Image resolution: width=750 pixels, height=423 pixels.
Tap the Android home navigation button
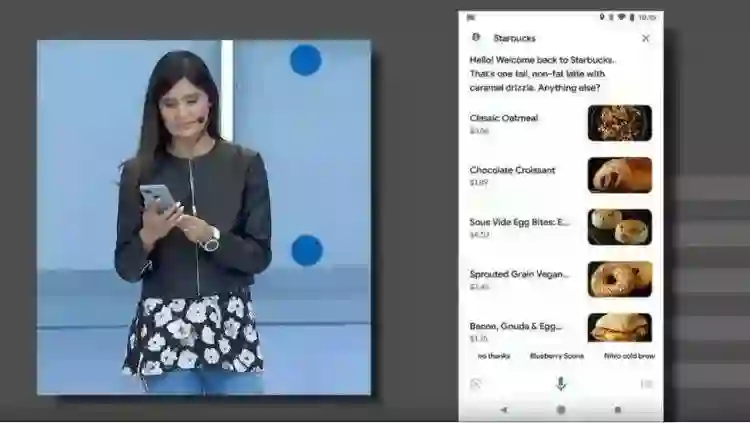point(561,410)
